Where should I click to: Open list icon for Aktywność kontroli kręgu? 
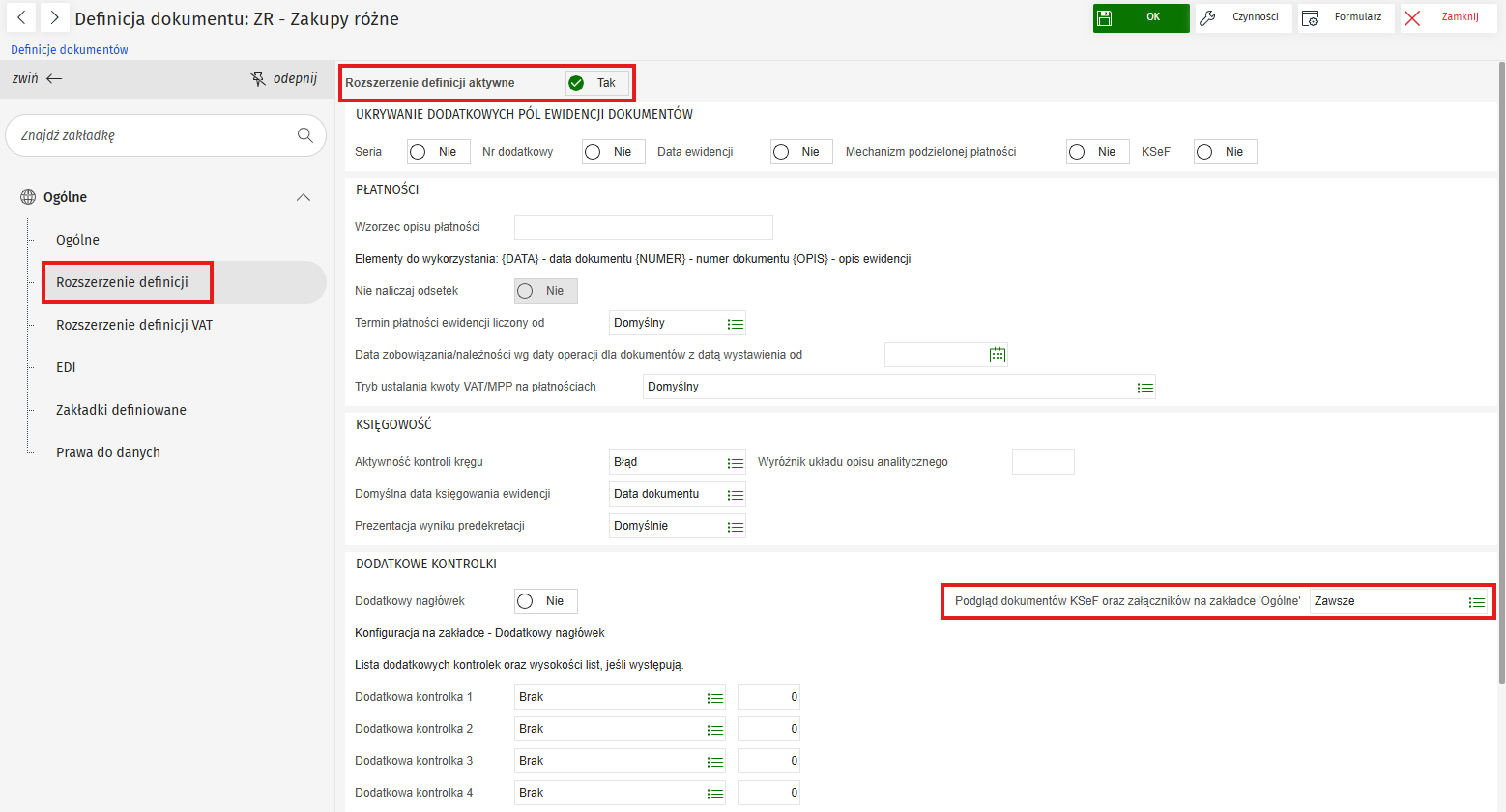[x=736, y=463]
